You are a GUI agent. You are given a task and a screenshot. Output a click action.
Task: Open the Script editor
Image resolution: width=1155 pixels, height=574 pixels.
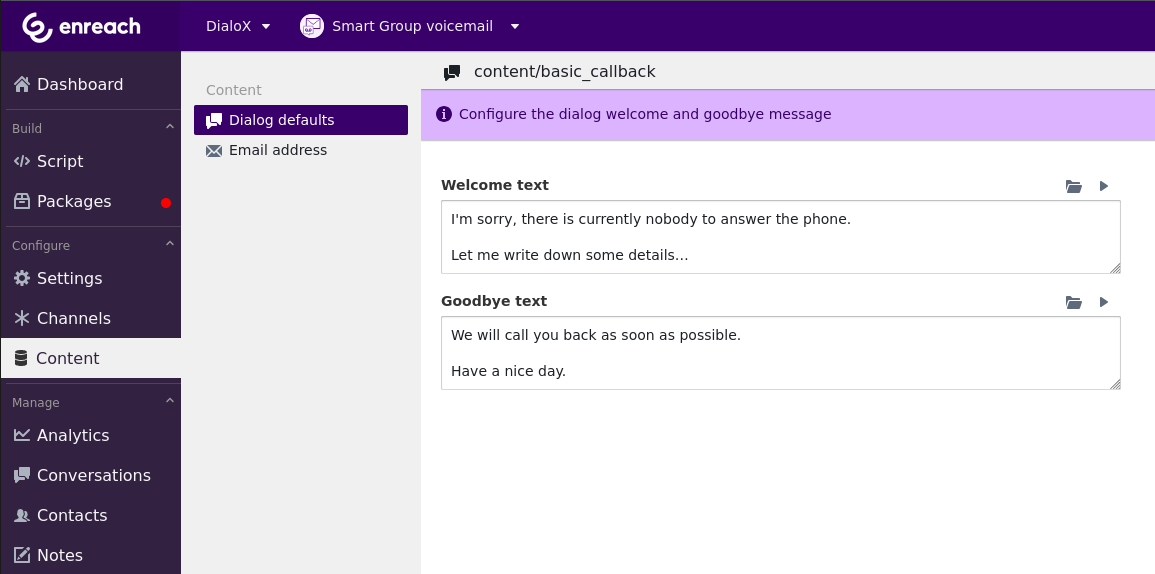pos(60,161)
